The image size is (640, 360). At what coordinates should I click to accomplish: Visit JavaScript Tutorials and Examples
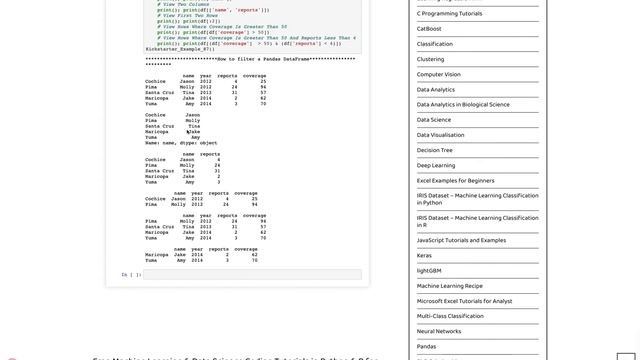click(461, 240)
